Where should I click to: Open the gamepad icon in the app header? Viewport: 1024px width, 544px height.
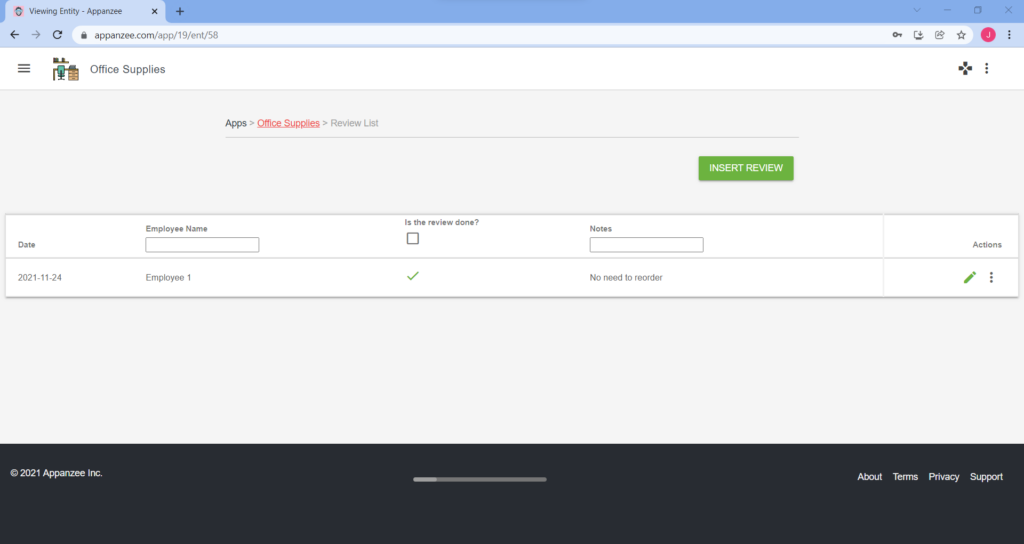tap(965, 69)
